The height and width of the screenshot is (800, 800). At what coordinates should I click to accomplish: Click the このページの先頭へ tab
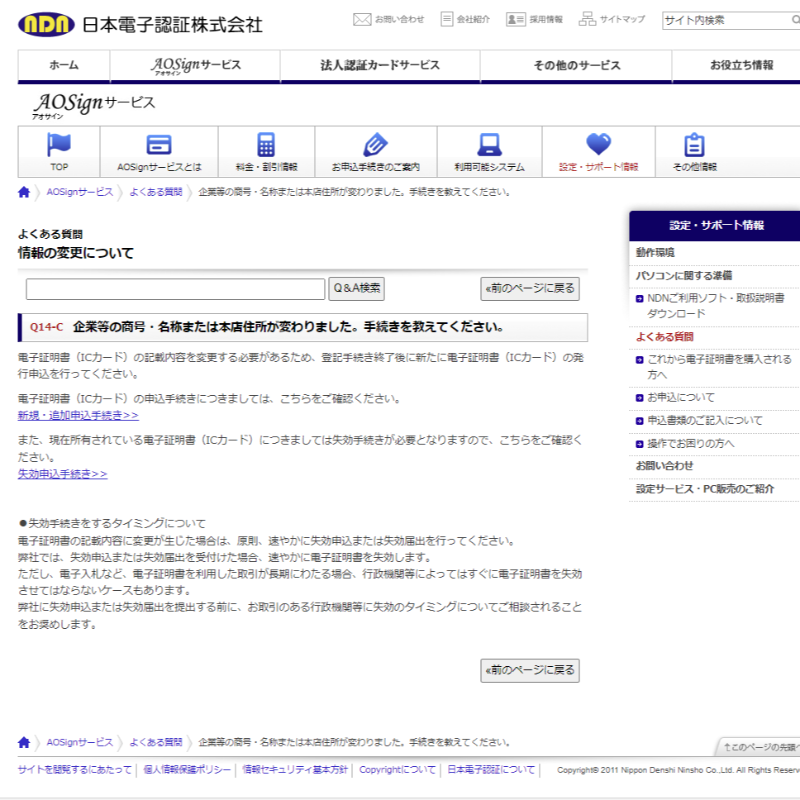[759, 747]
